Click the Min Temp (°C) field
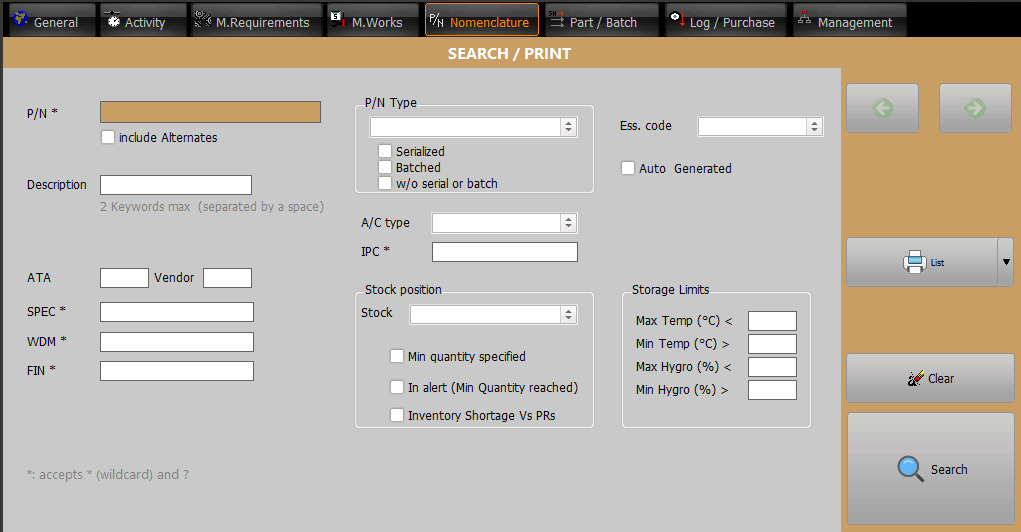This screenshot has width=1021, height=532. click(772, 344)
